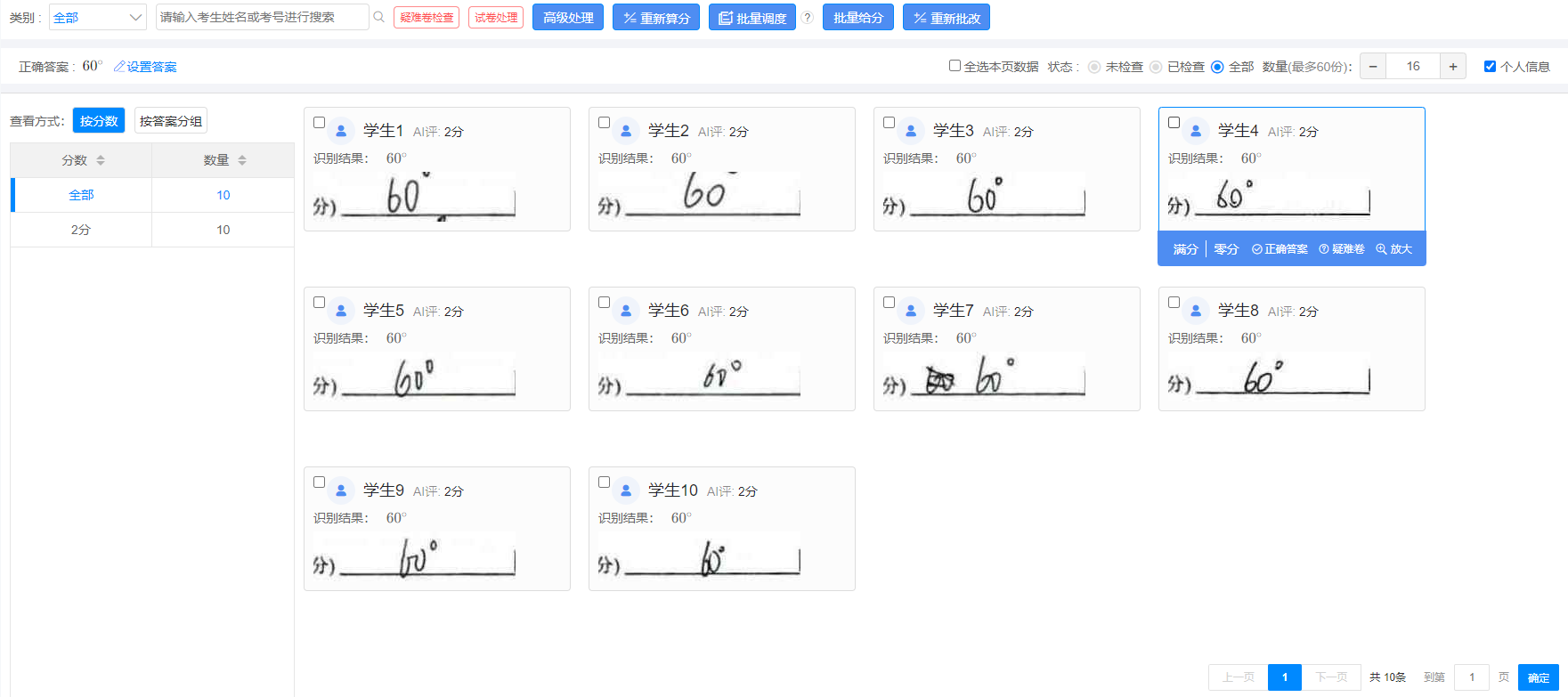Click the 批量给分 button
The height and width of the screenshot is (697, 1568).
pos(857,17)
